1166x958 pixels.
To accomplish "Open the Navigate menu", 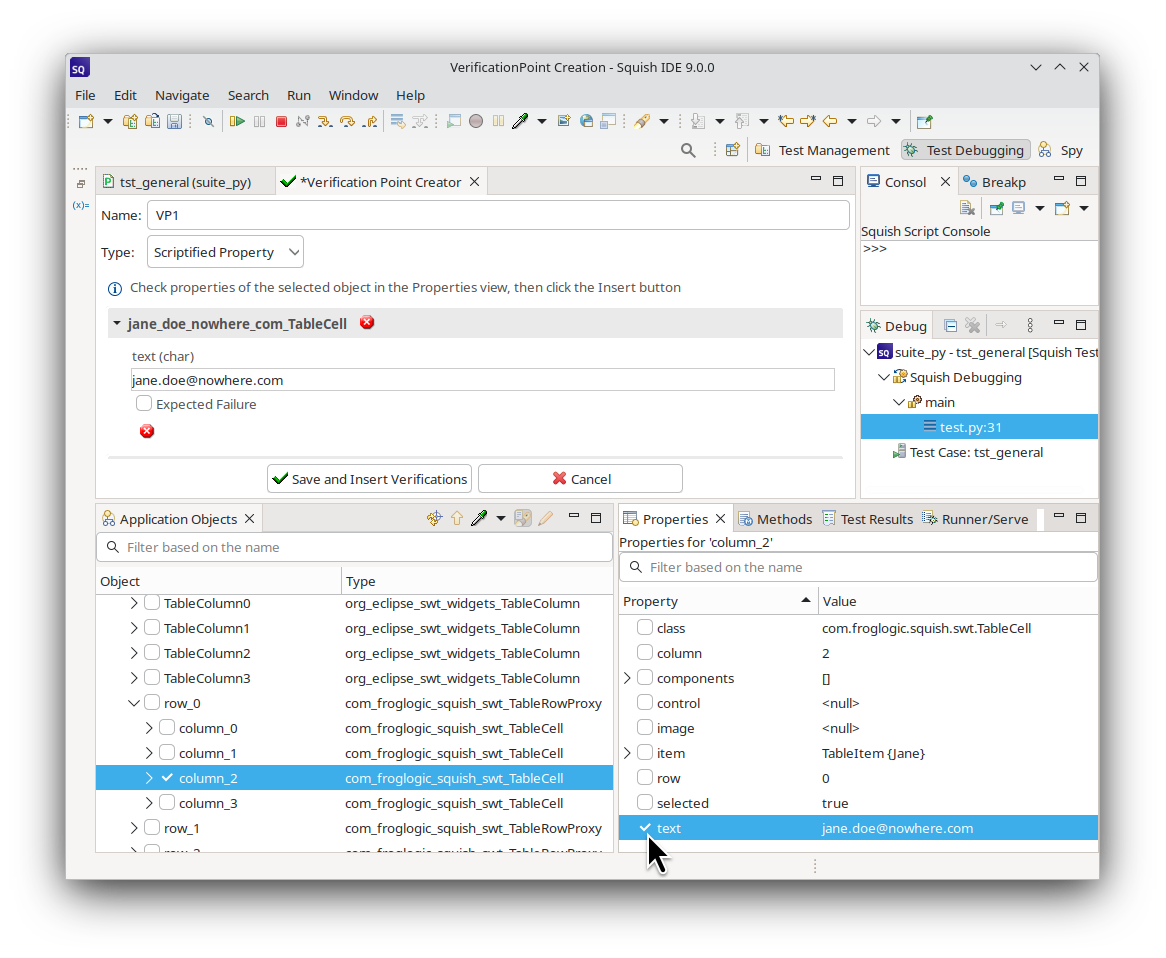I will tap(182, 95).
